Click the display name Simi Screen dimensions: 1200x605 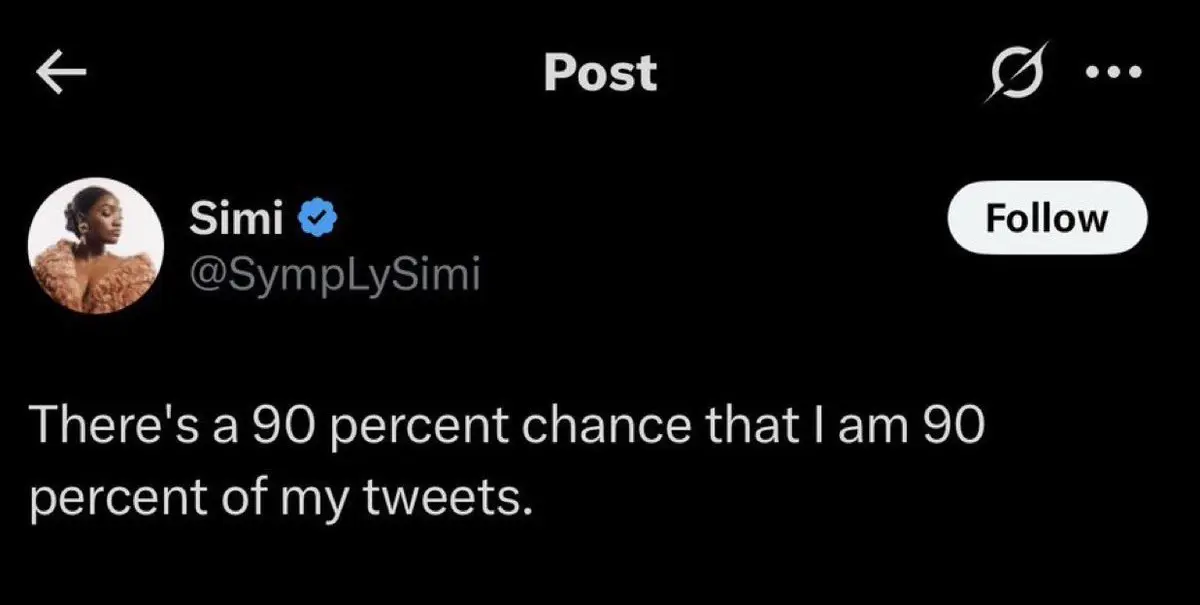[x=236, y=218]
